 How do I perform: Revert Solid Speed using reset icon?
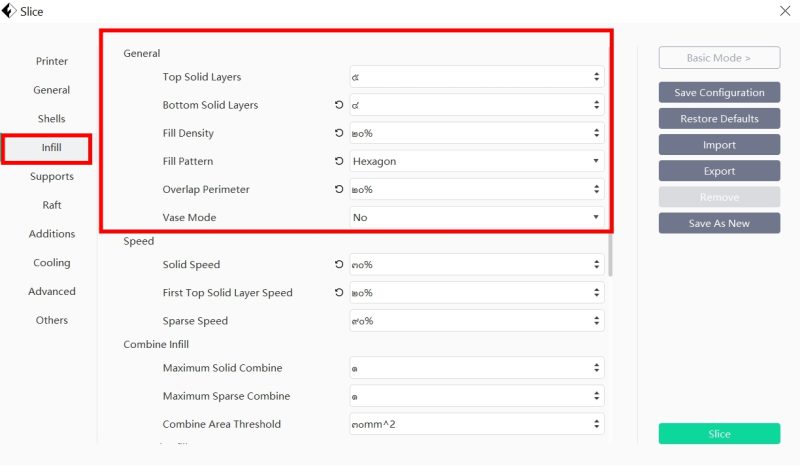(339, 264)
